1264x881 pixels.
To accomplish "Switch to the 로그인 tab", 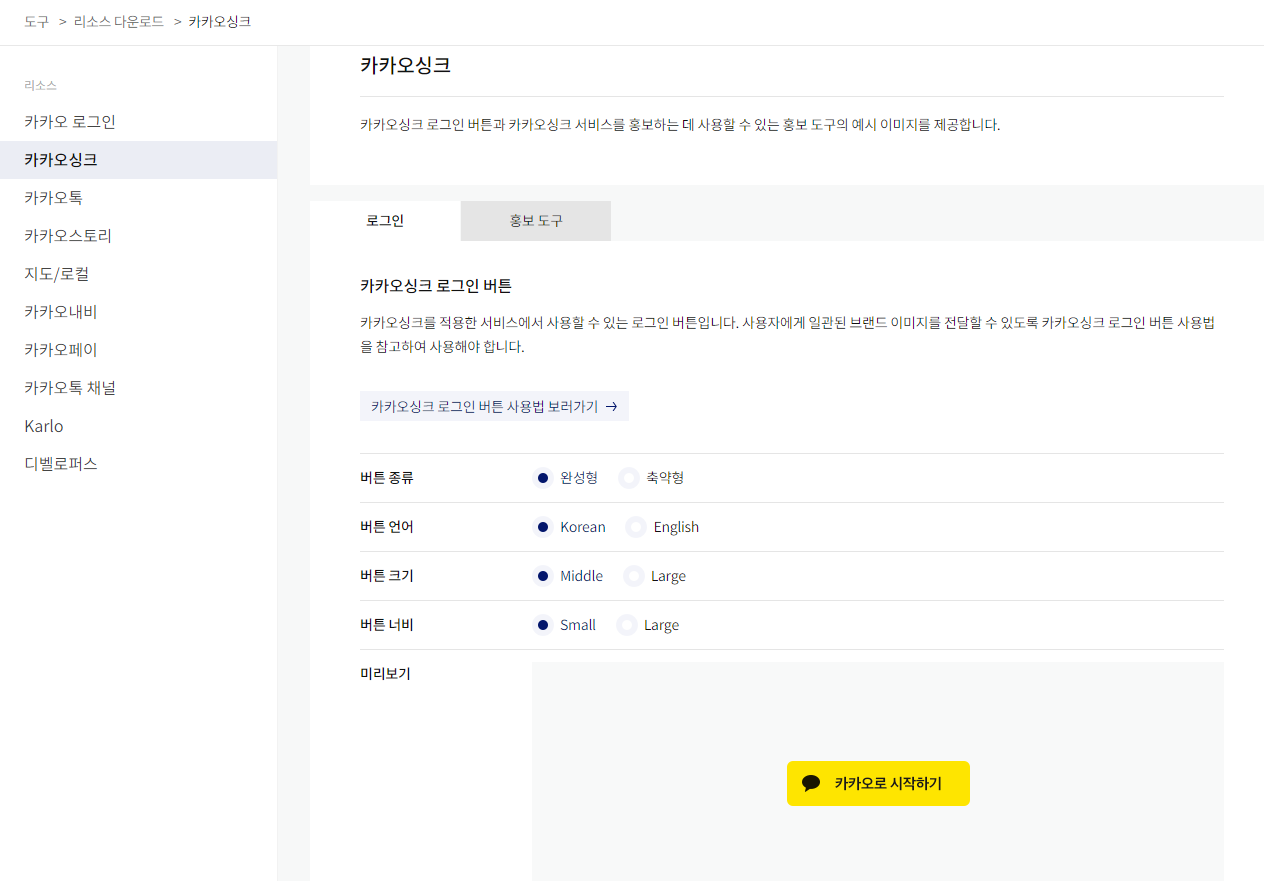I will pos(385,221).
